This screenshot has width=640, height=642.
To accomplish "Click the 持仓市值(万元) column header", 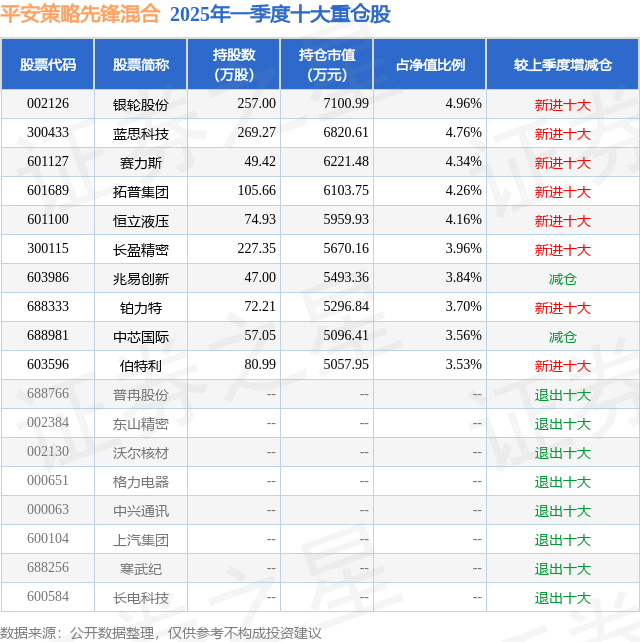I will click(327, 65).
